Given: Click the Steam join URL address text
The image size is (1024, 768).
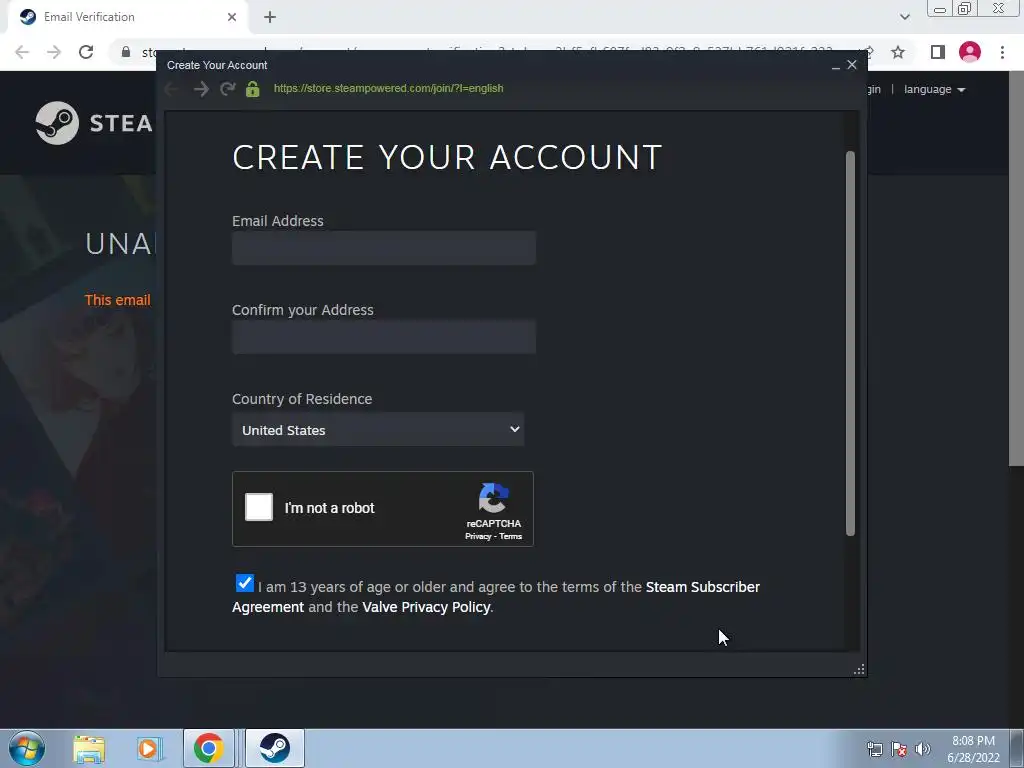Looking at the screenshot, I should (388, 88).
